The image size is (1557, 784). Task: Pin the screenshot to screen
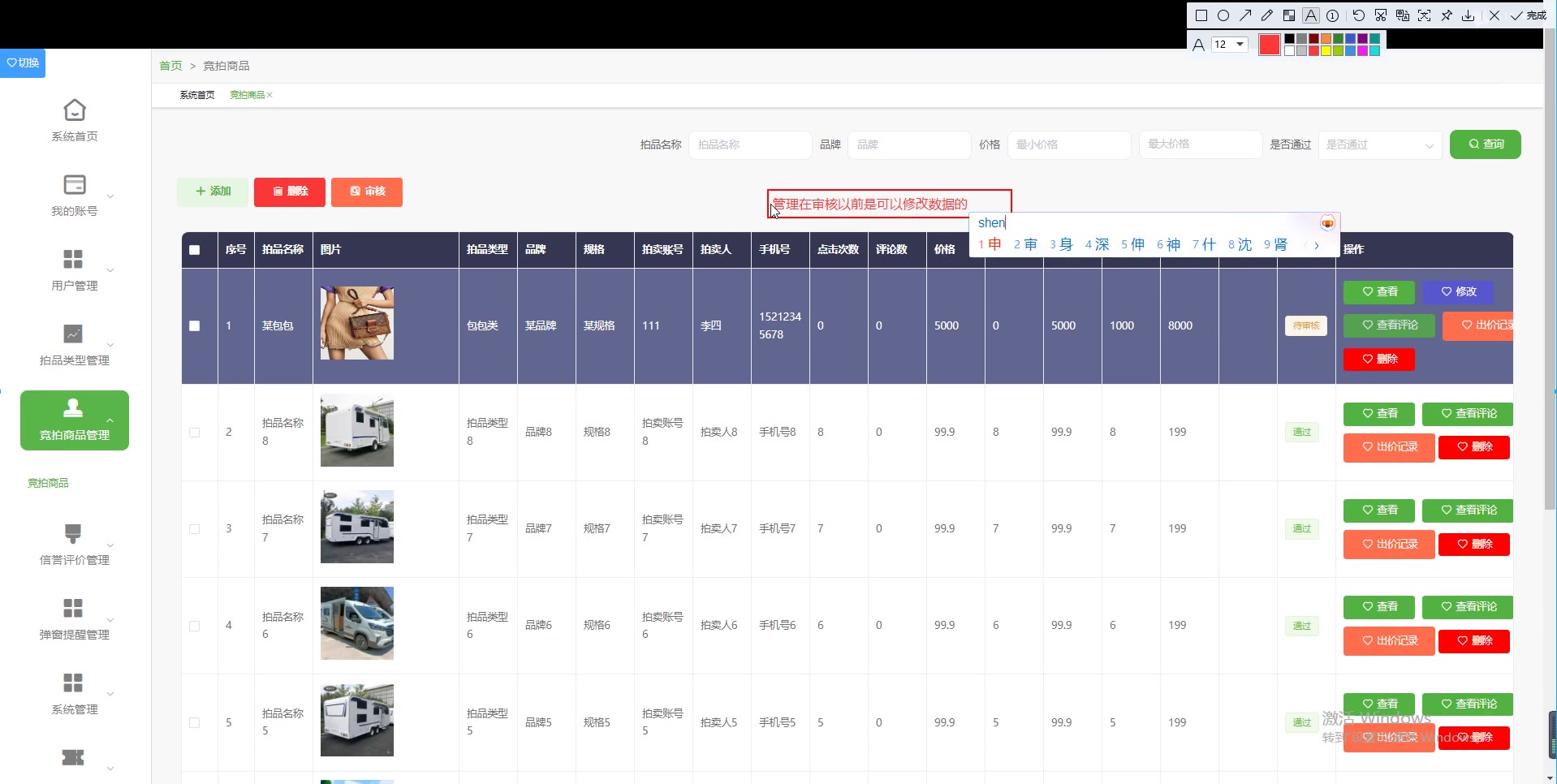(x=1447, y=15)
